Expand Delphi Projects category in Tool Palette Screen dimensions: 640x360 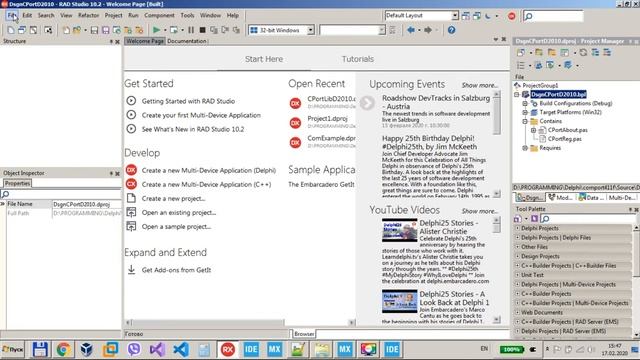click(x=518, y=228)
